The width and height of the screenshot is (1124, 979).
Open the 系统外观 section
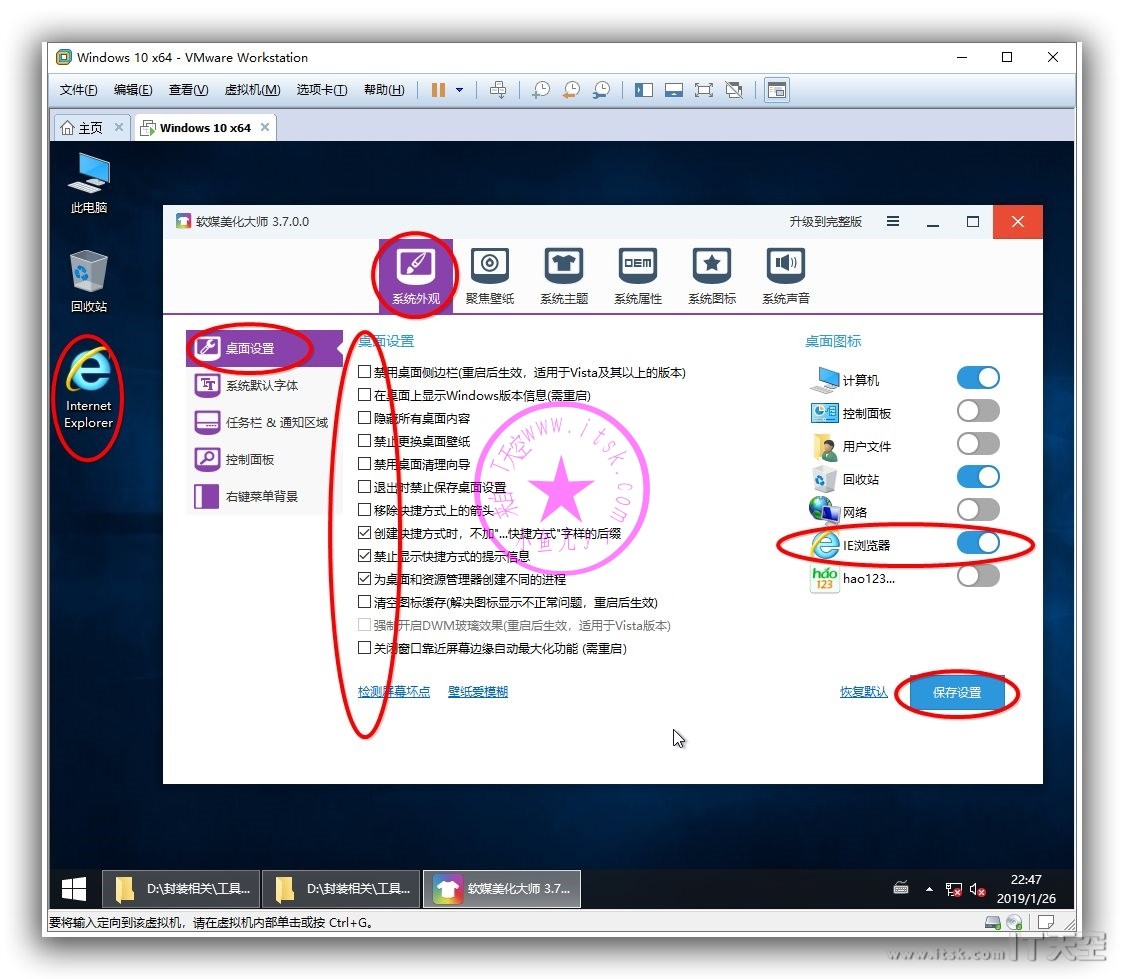click(416, 276)
